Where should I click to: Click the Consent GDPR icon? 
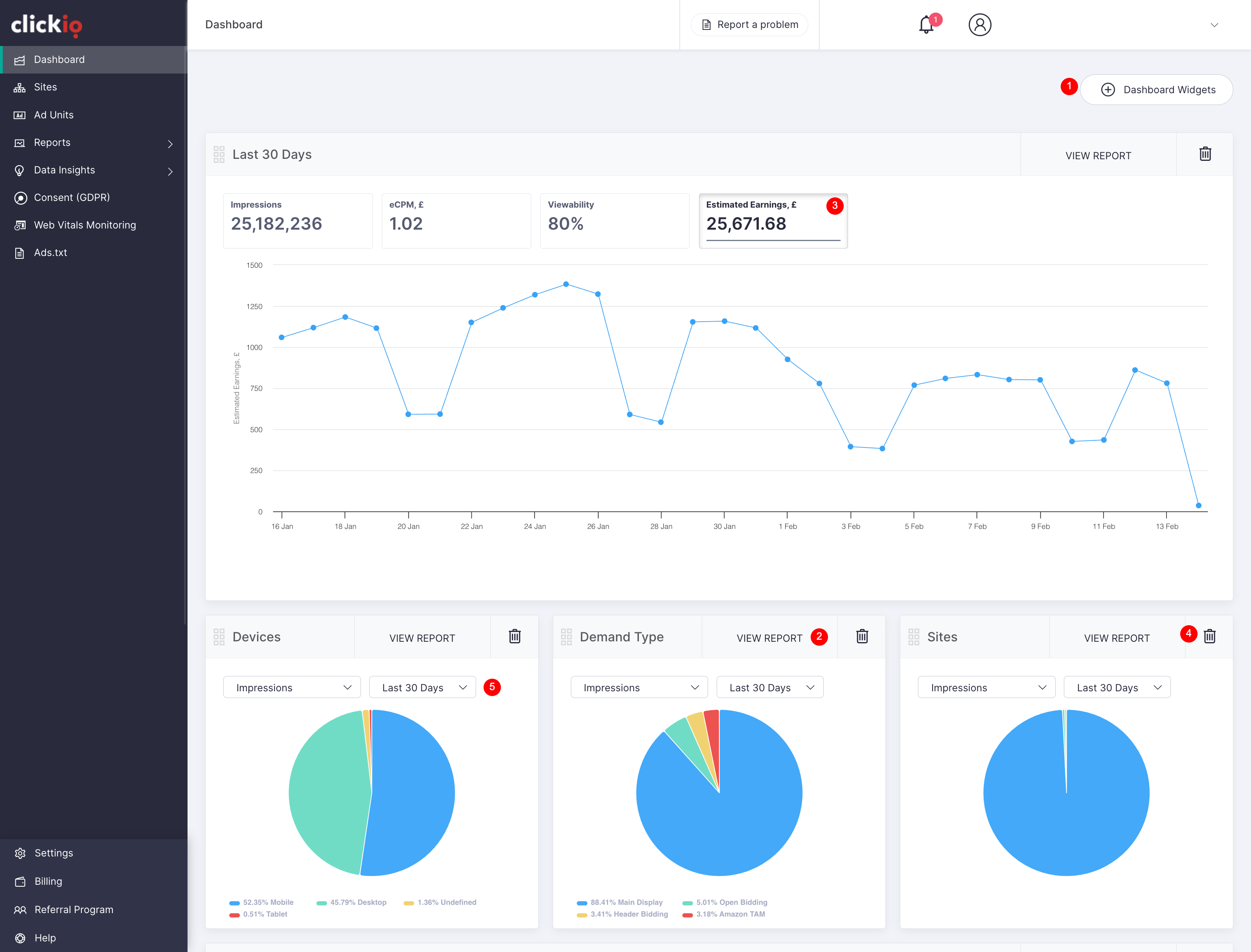(20, 198)
